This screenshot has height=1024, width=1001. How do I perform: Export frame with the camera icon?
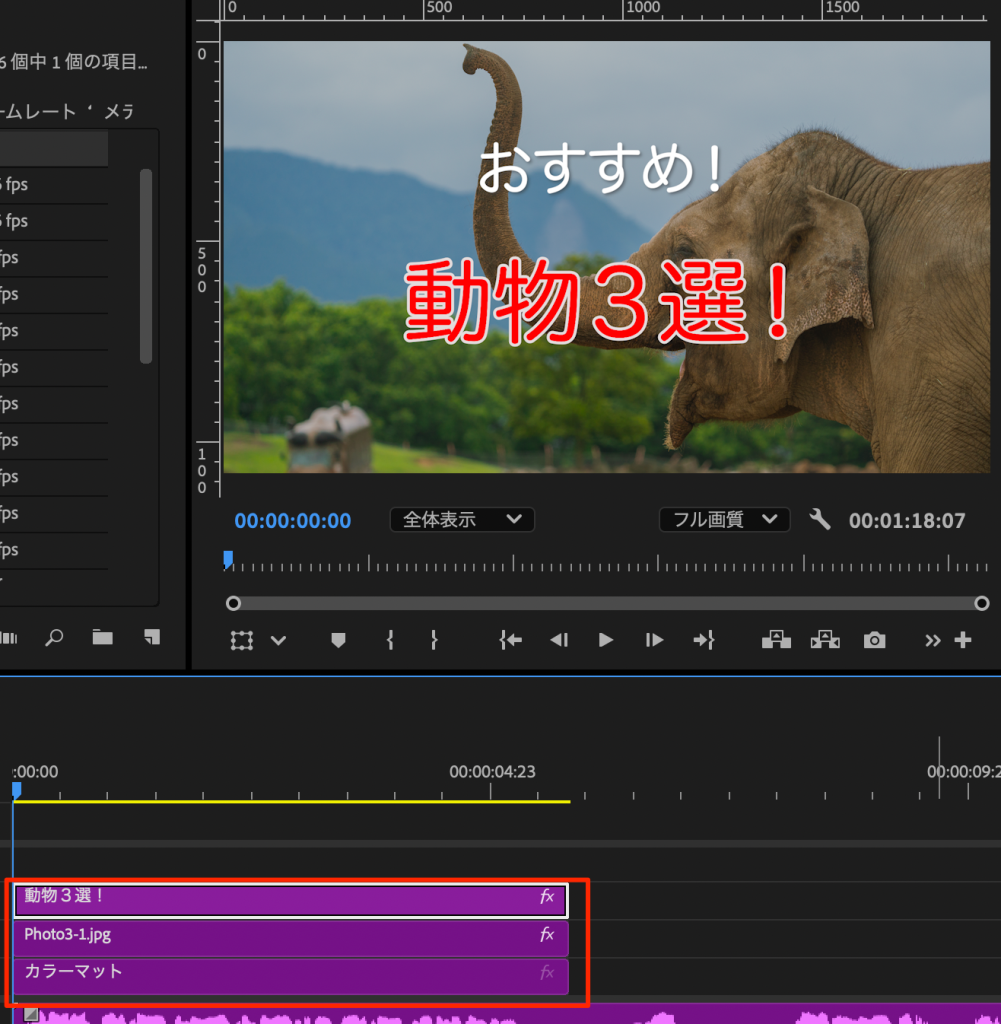point(875,640)
